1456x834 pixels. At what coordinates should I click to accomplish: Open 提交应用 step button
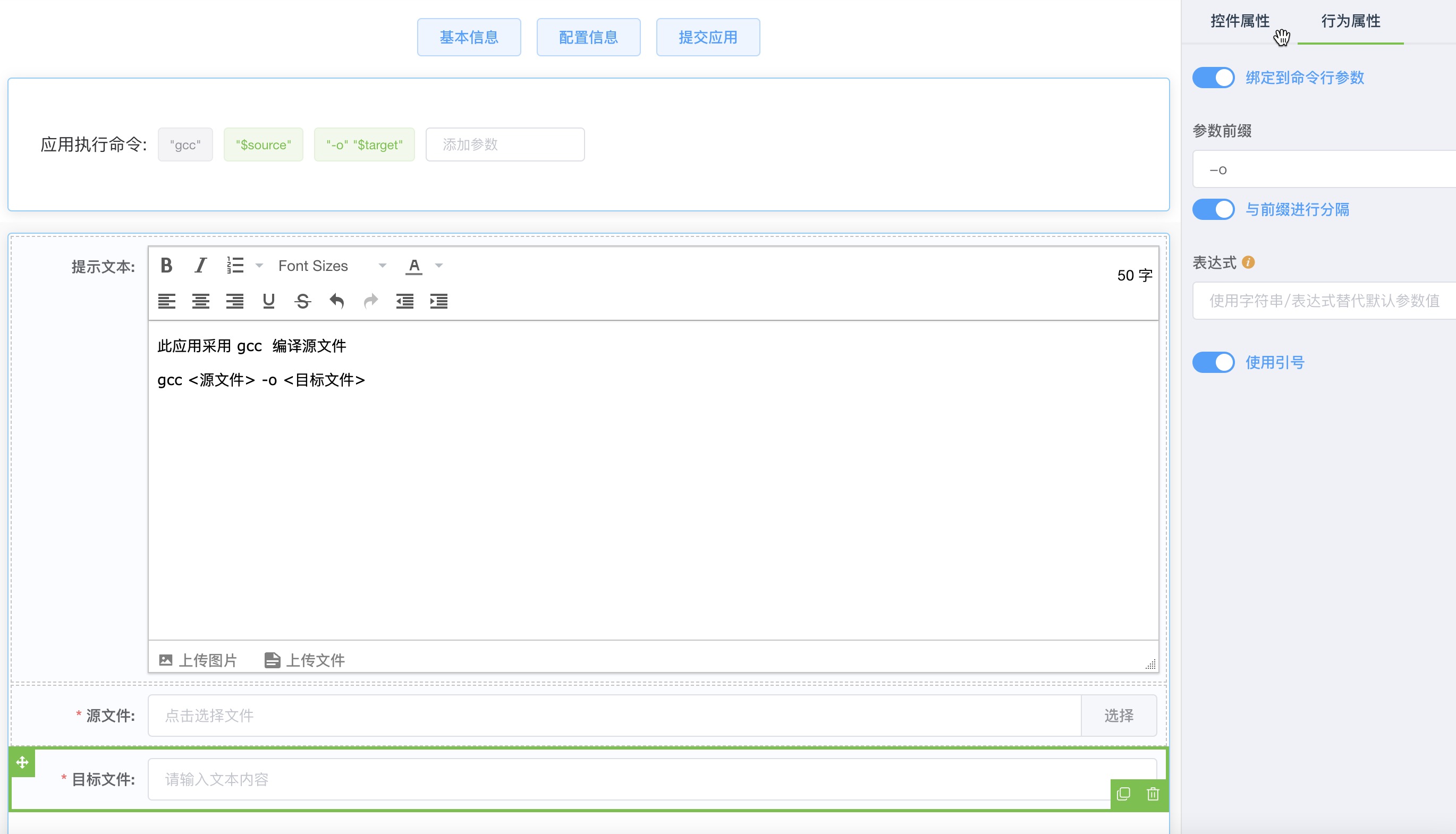tap(708, 37)
